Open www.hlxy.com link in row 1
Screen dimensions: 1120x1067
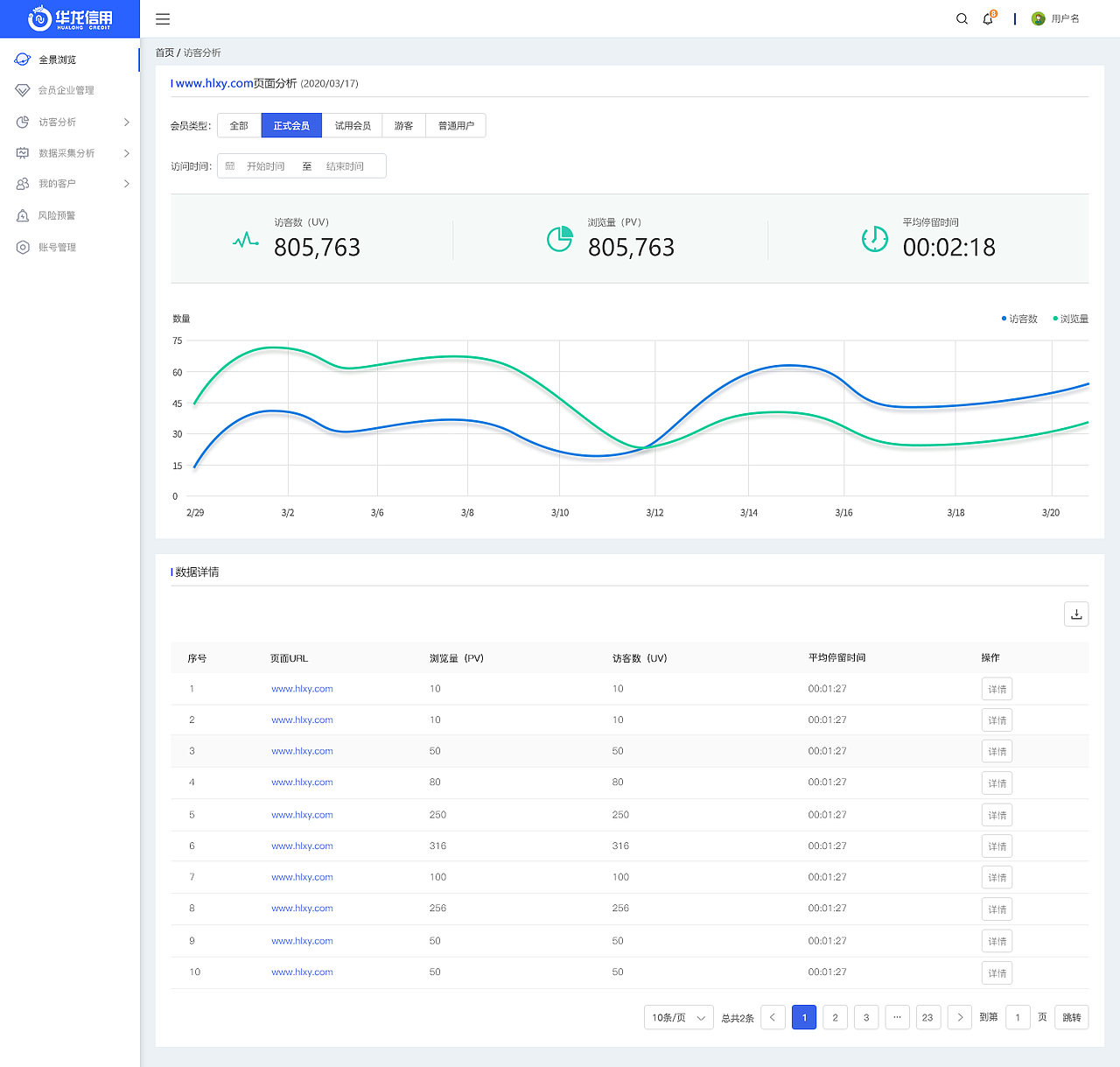click(302, 689)
